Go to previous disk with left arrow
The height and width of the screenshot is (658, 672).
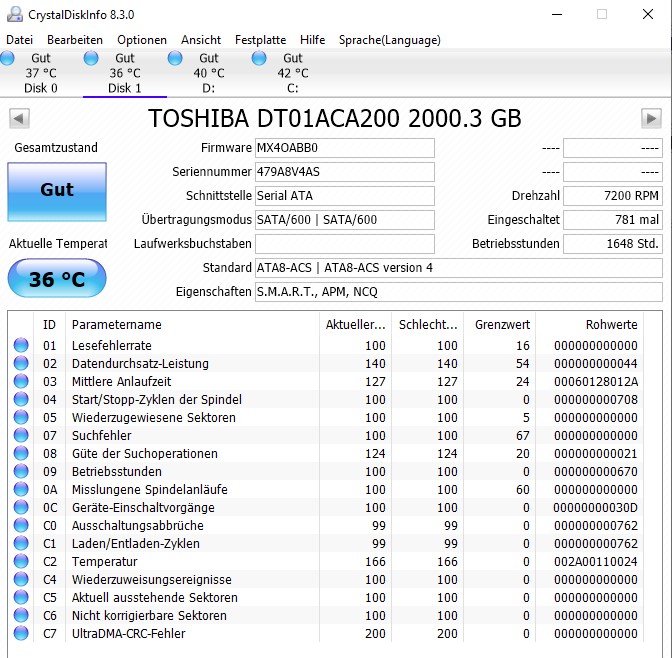[19, 118]
